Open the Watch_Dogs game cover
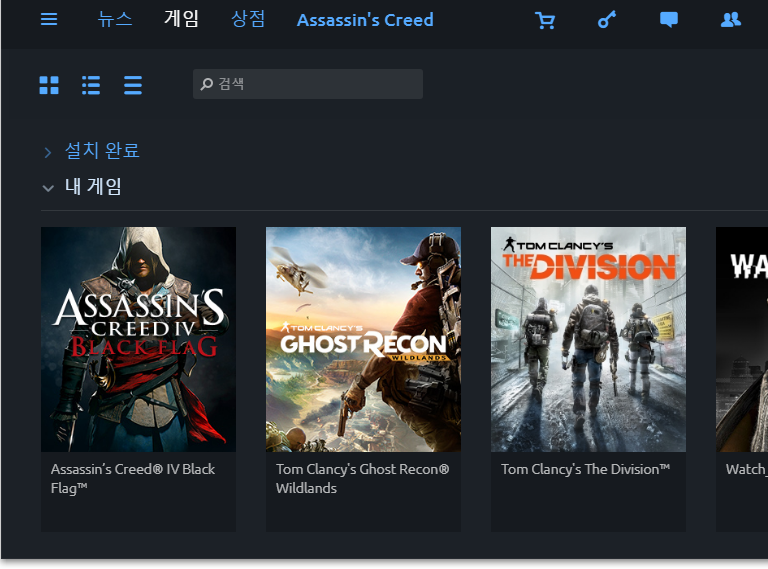Image resolution: width=768 pixels, height=569 pixels. click(742, 339)
